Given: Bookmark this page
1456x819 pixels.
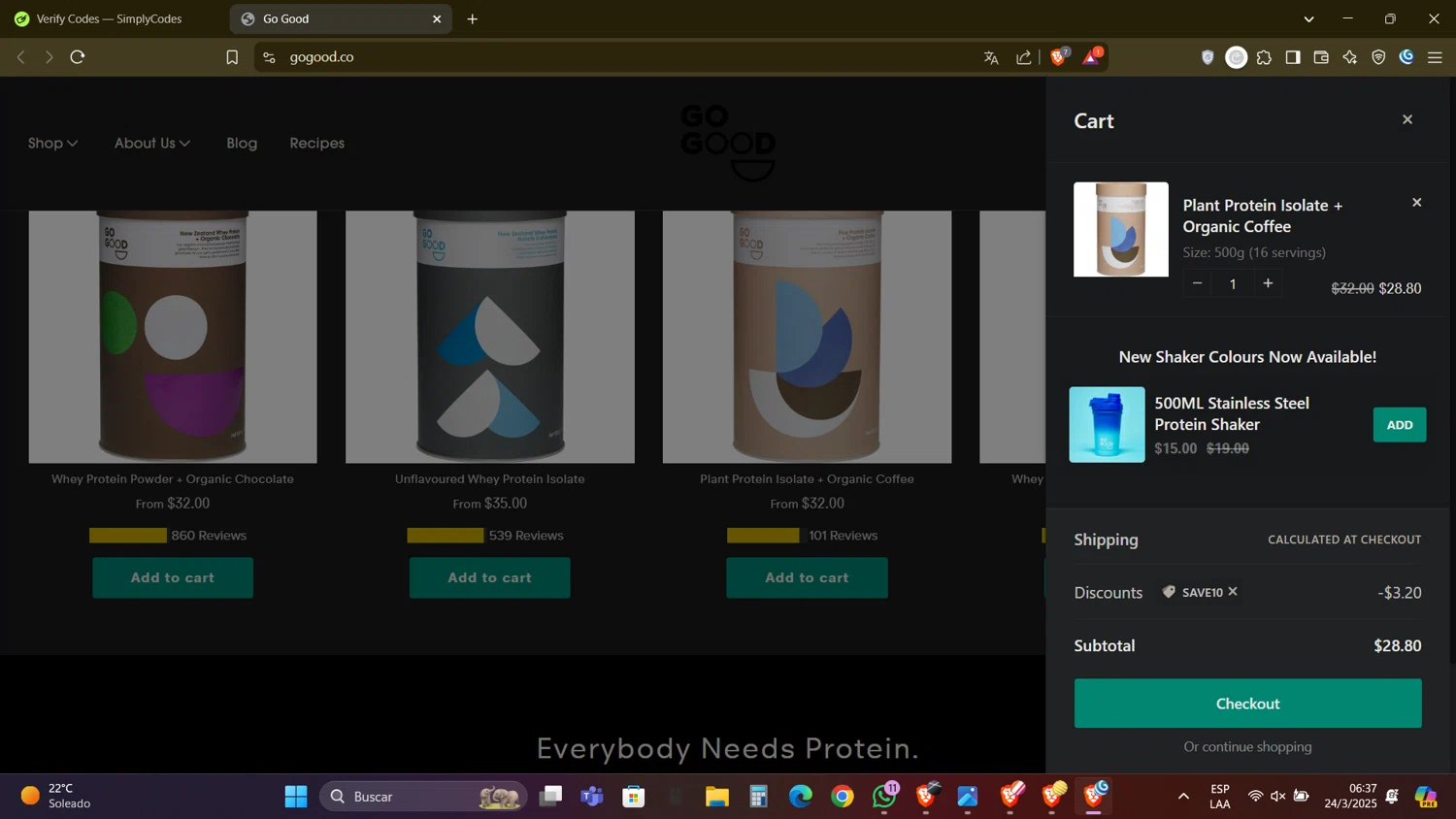Looking at the screenshot, I should pyautogui.click(x=232, y=57).
